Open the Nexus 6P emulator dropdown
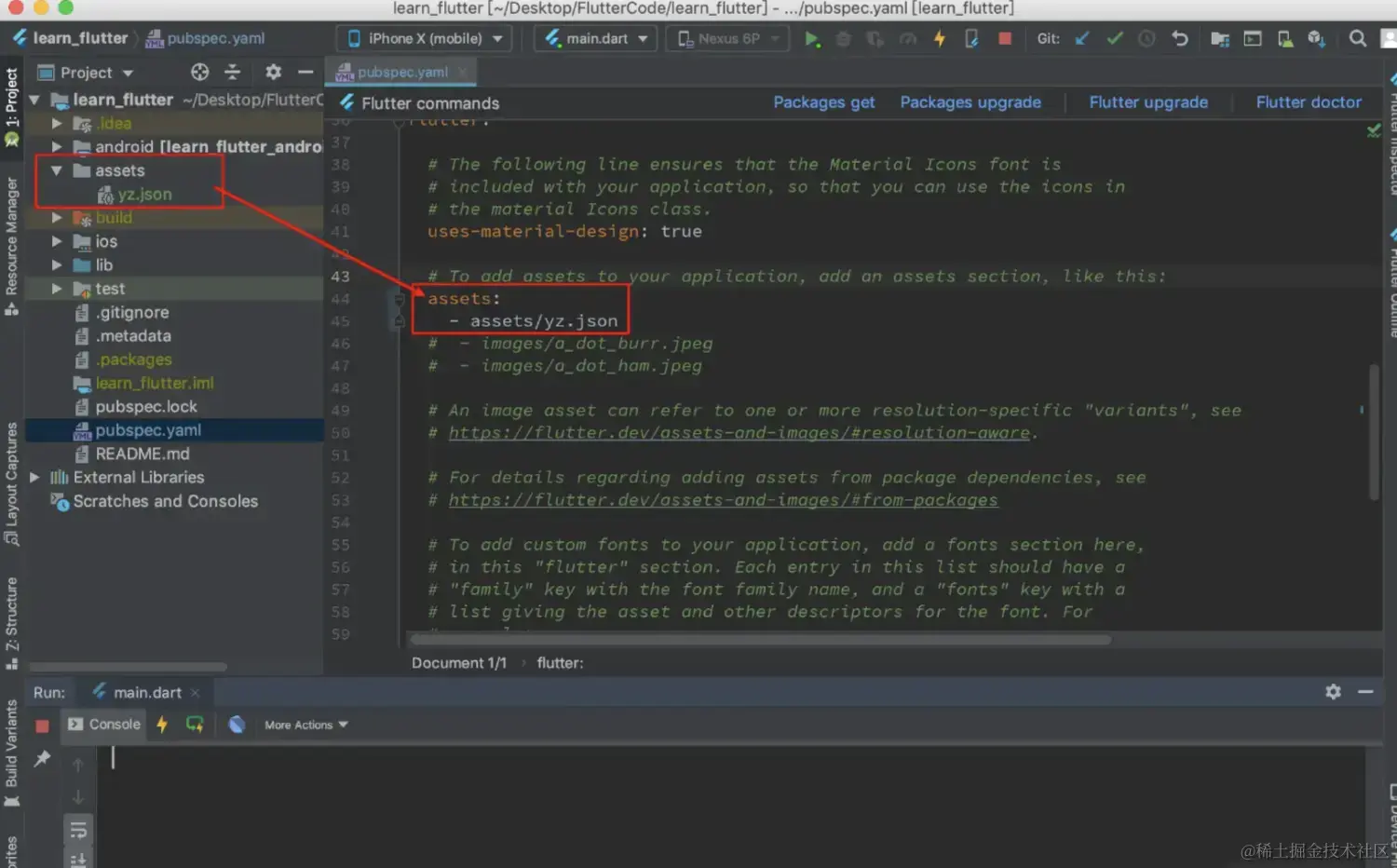 (728, 39)
